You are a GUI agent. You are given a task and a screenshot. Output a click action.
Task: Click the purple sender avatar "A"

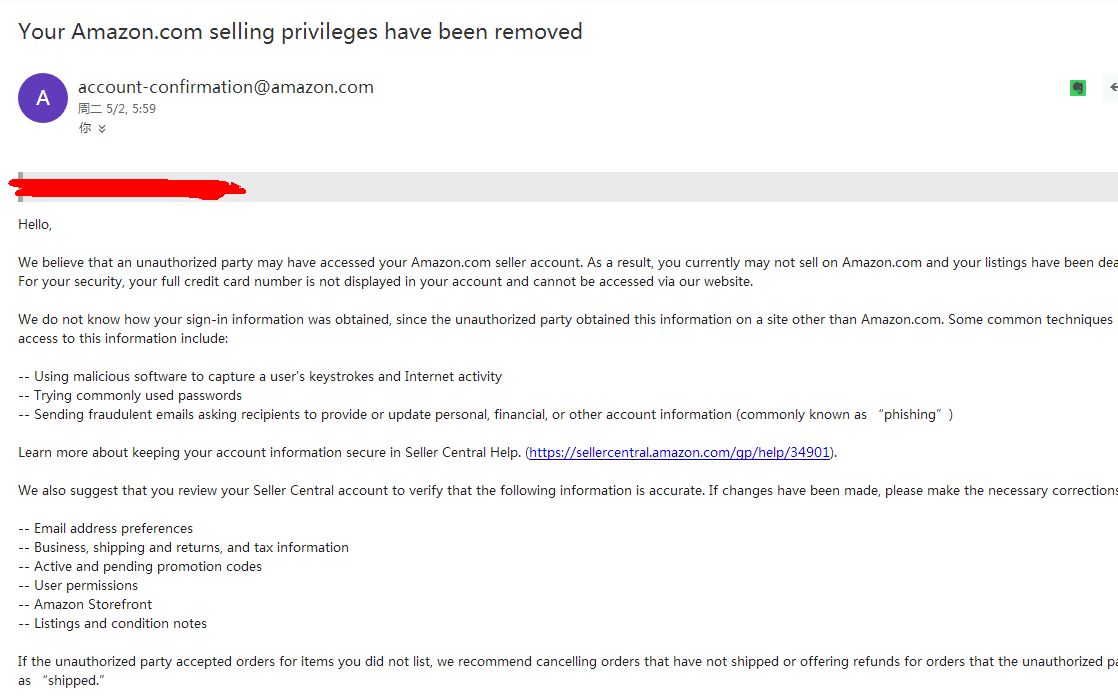click(x=43, y=98)
